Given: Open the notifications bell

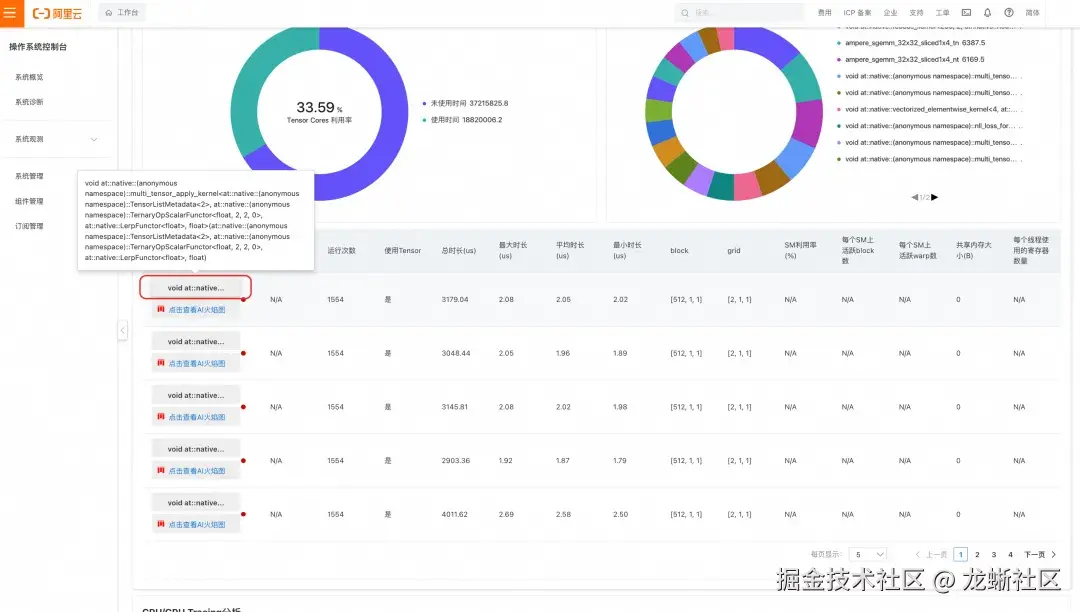Looking at the screenshot, I should tap(987, 12).
